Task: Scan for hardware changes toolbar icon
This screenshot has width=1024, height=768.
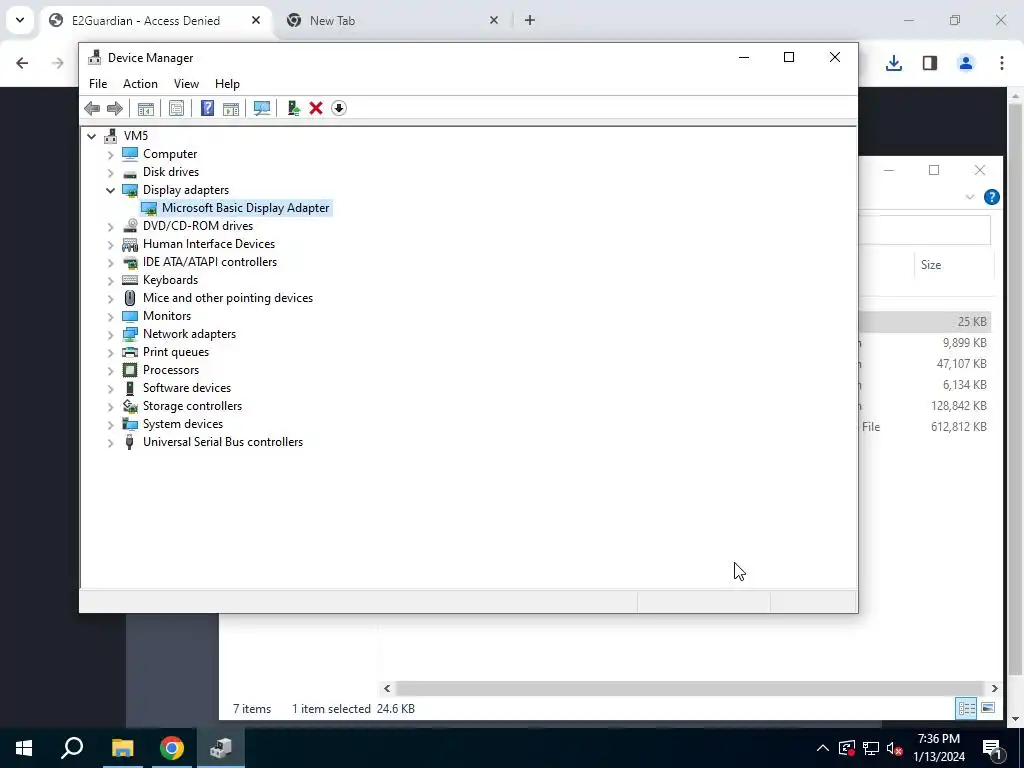Action: click(262, 108)
